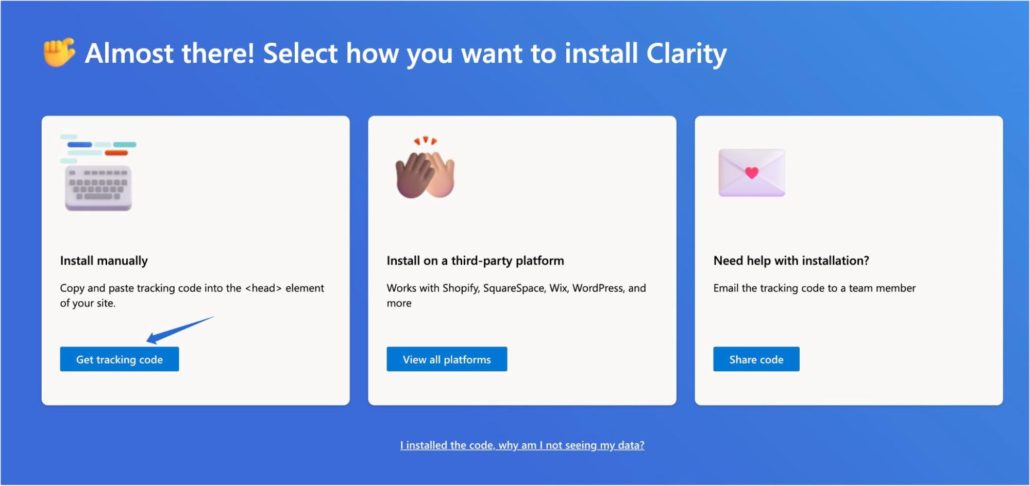Screen dimensions: 1030x486
Task: Click the blue arrow pointing at Get tracking code
Action: pyautogui.click(x=178, y=327)
